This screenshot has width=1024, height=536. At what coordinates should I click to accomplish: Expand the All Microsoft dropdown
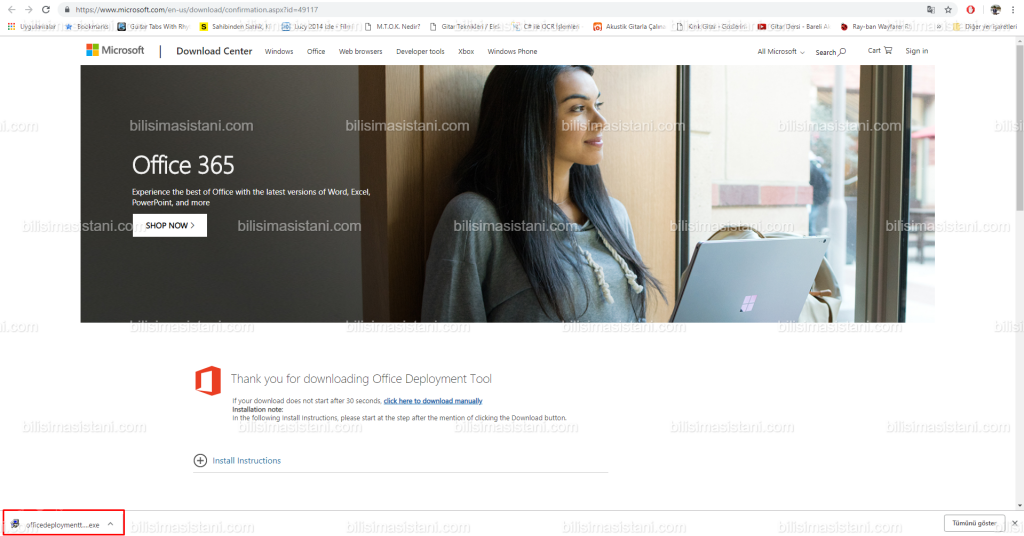point(780,52)
